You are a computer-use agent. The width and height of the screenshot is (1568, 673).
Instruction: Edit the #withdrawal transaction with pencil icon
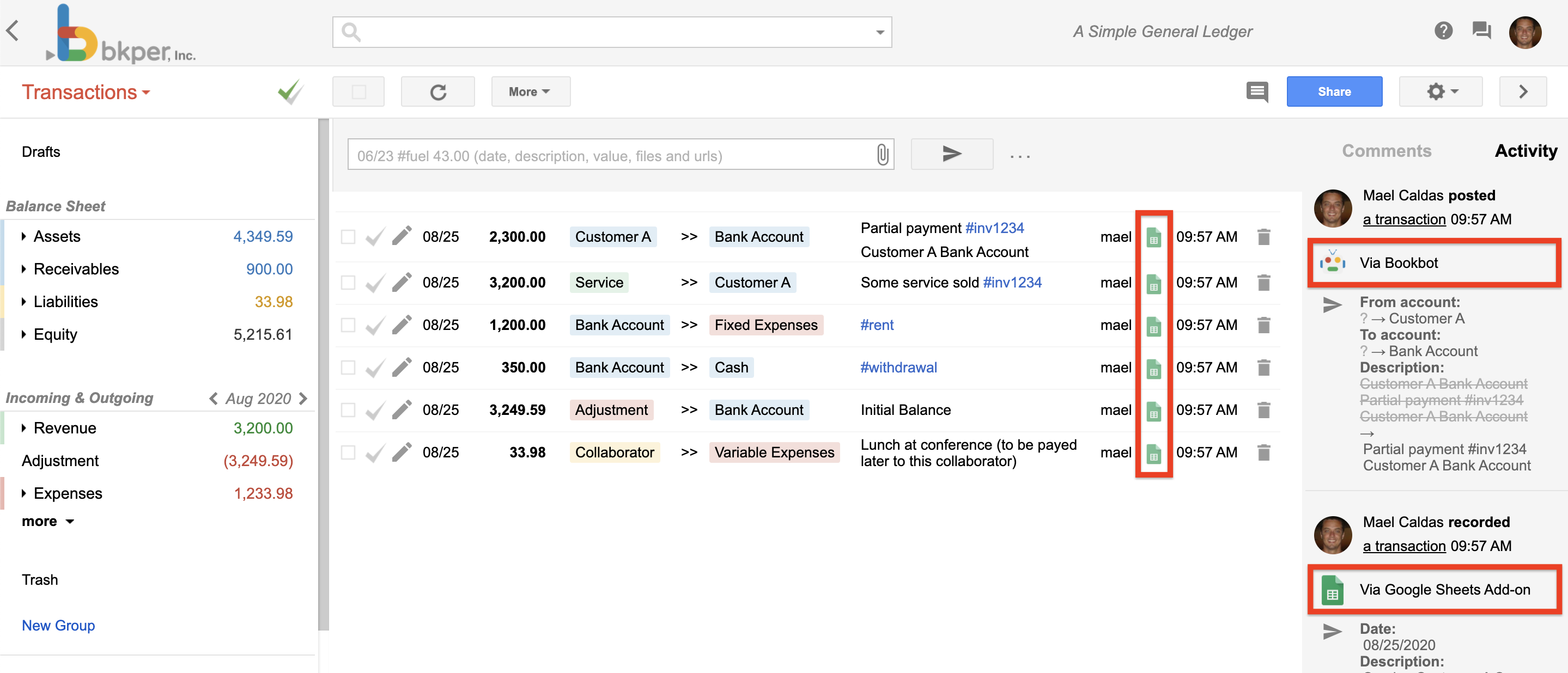click(x=401, y=368)
